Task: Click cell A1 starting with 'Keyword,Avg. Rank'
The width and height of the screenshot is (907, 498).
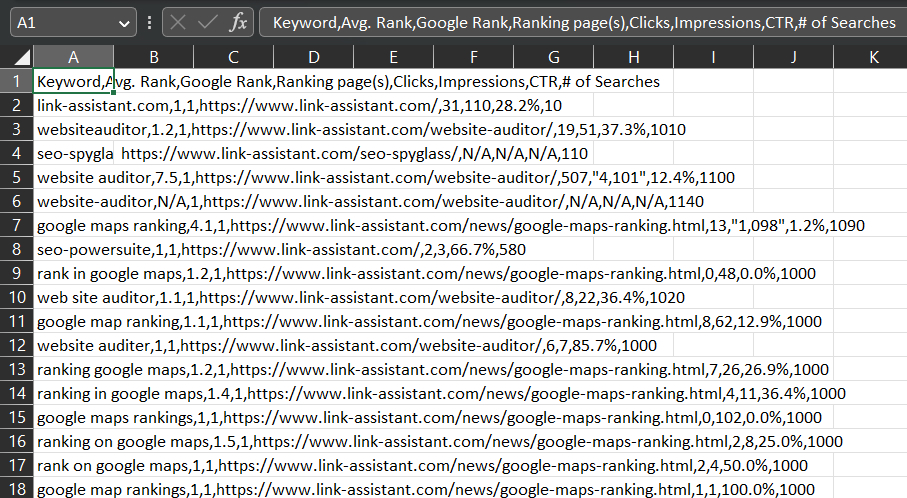Action: (73, 81)
